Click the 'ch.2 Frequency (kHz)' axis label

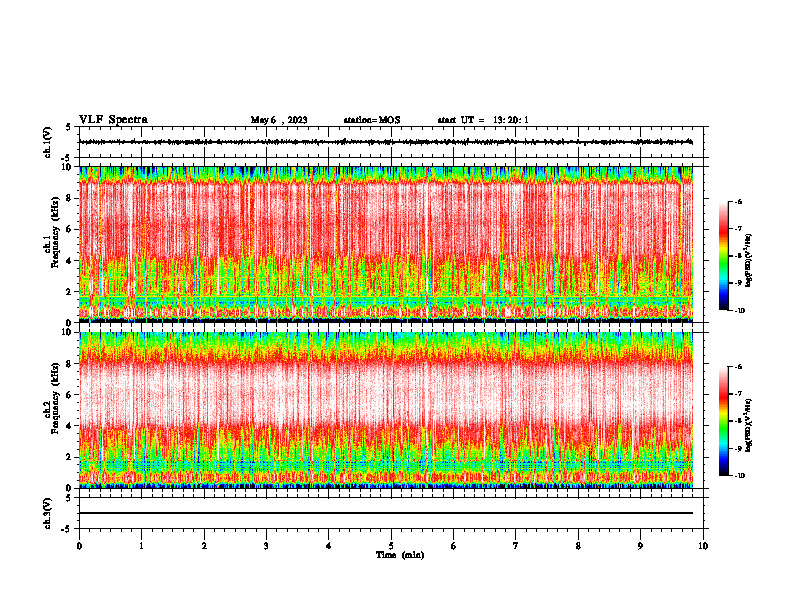pos(52,398)
